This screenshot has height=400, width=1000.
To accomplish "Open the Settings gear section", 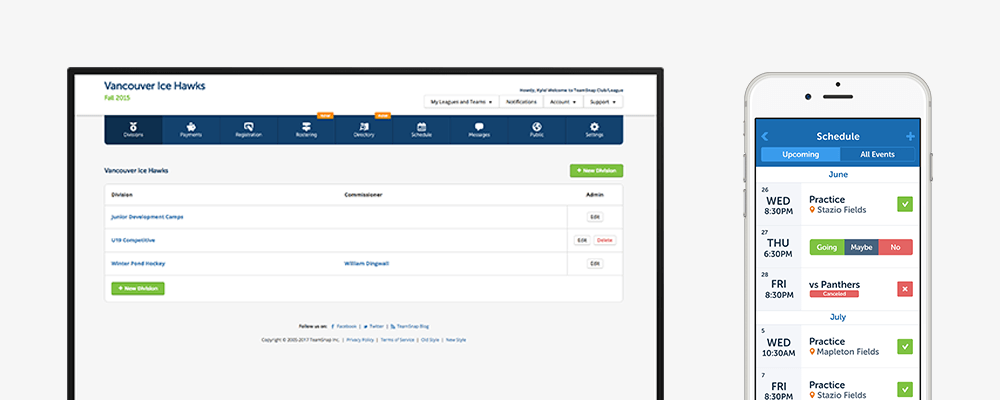I will pyautogui.click(x=594, y=130).
